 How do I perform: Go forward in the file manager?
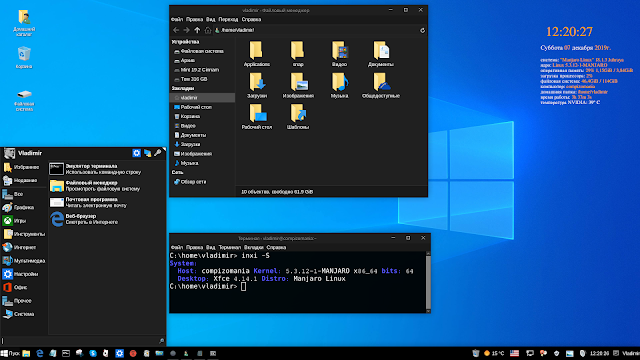187,30
